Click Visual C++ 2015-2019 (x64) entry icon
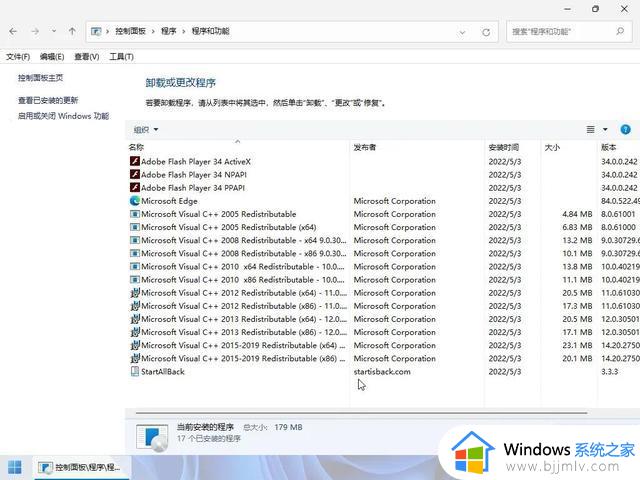This screenshot has width=640, height=480. (x=135, y=345)
